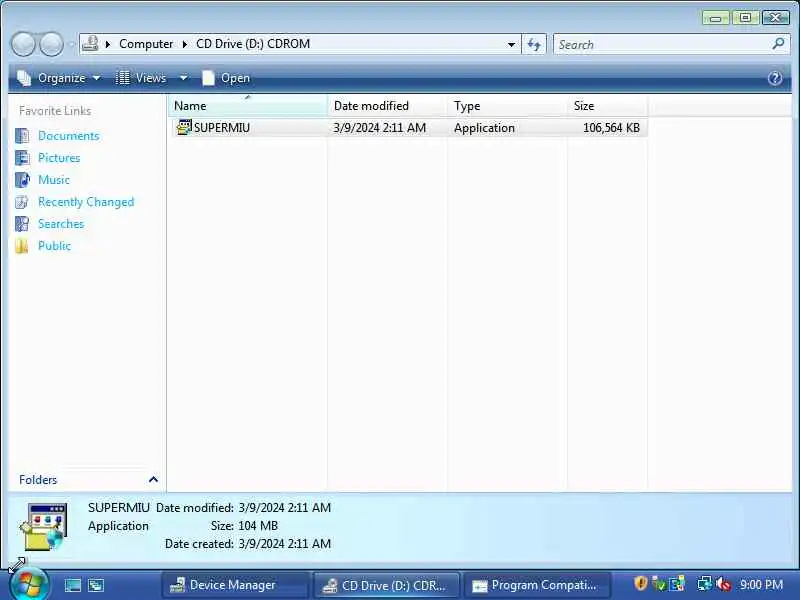This screenshot has height=600, width=800.
Task: Expand the Folders pane chevron
Action: click(x=153, y=479)
